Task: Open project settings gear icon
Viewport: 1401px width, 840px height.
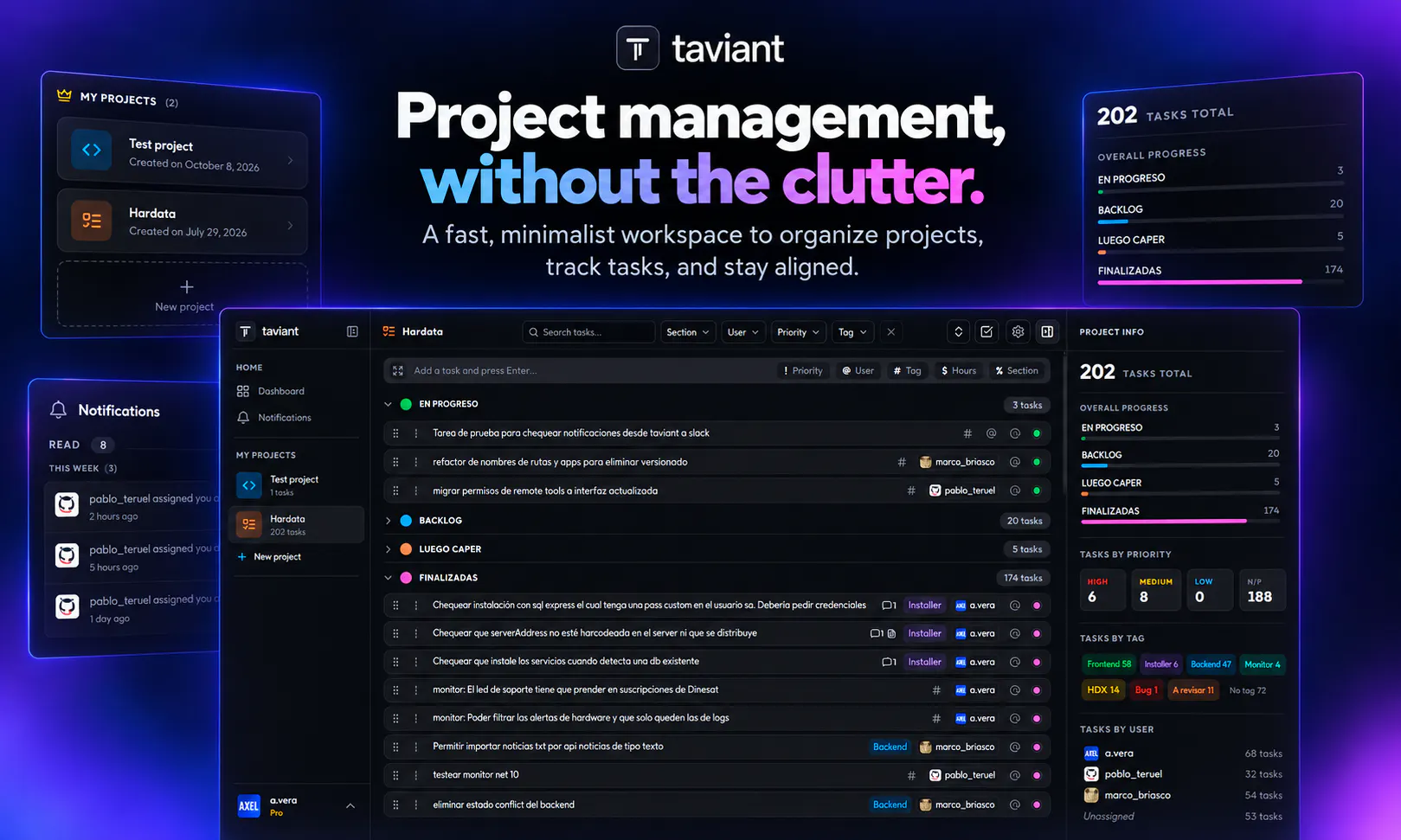Action: [x=1018, y=331]
